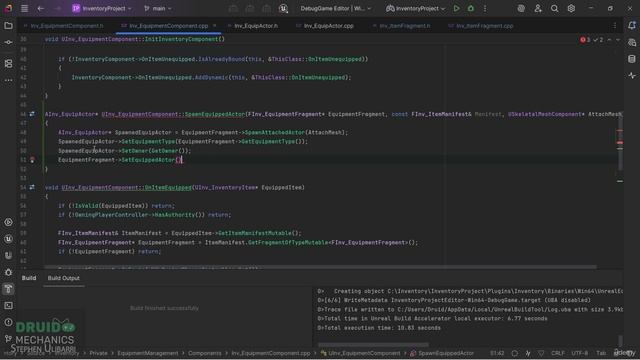The image size is (640, 360).
Task: Open IDE settings gear
Action: pyautogui.click(x=571, y=8)
